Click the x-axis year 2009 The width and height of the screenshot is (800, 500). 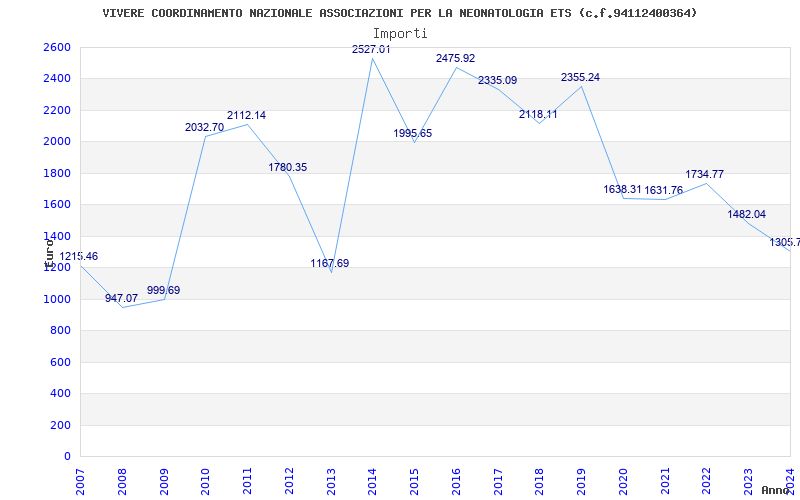click(x=164, y=481)
